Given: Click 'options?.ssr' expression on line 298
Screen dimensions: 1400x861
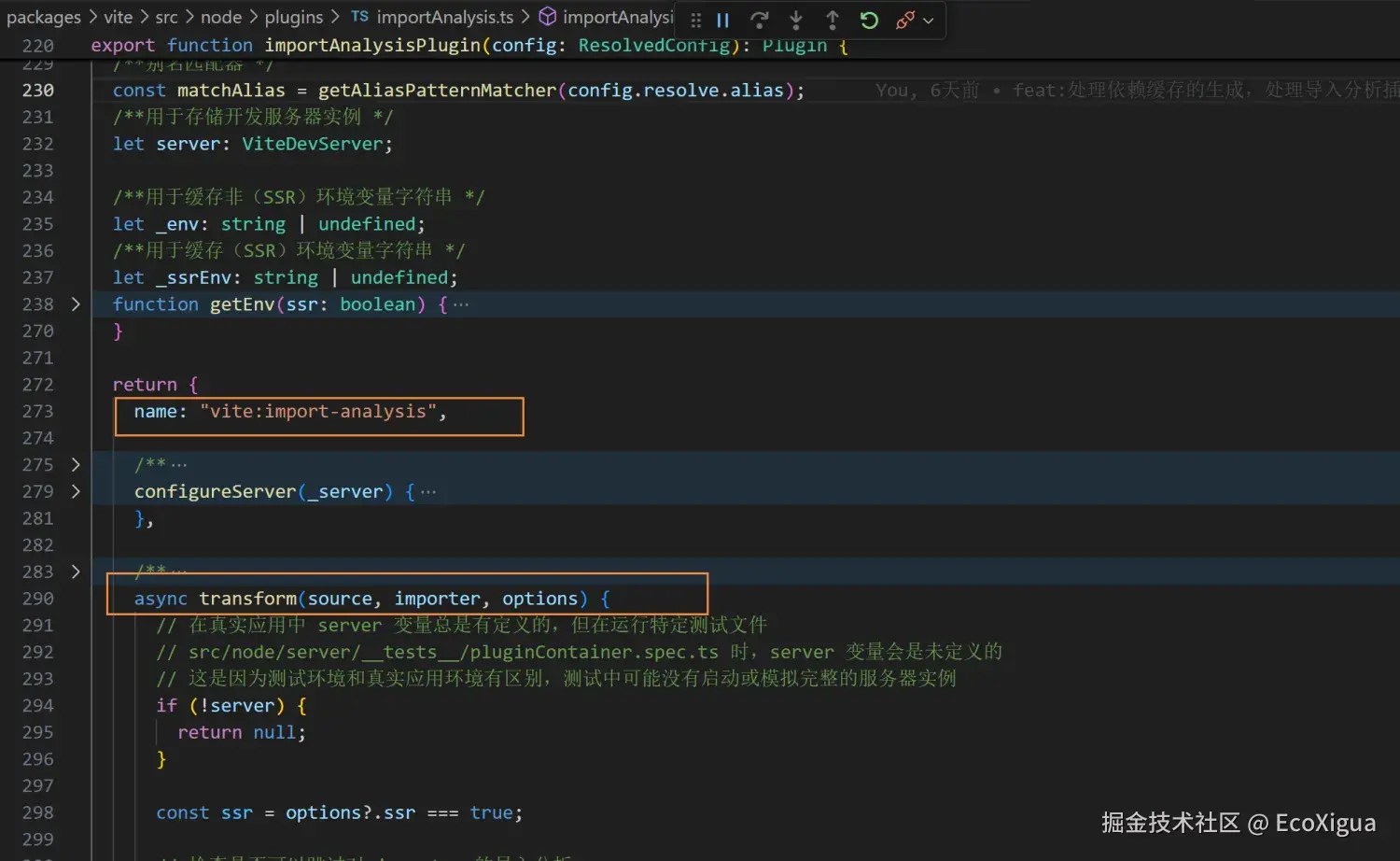Looking at the screenshot, I should [351, 813].
